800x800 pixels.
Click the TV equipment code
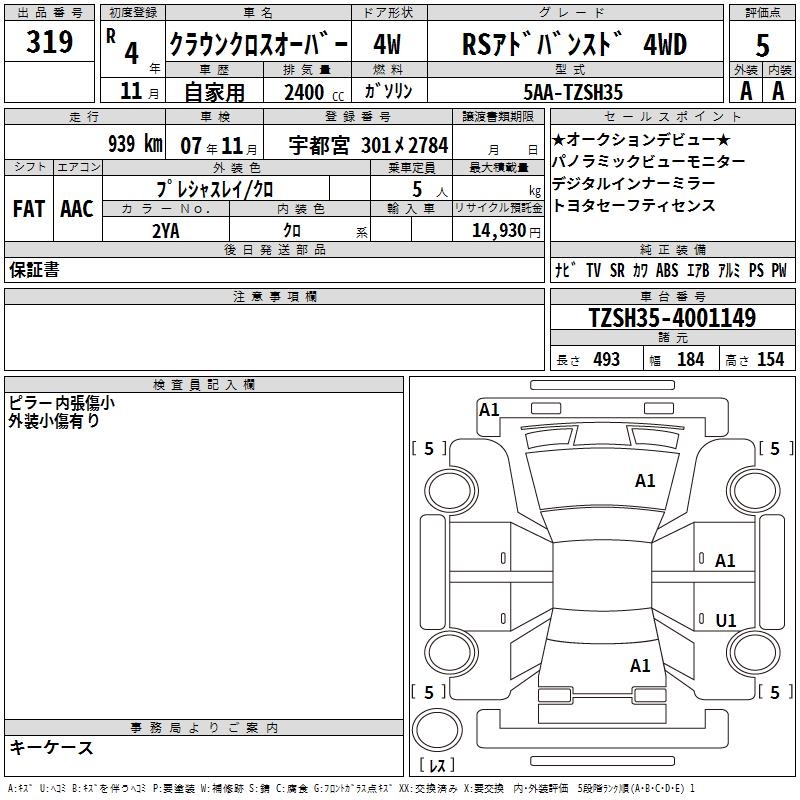[593, 270]
